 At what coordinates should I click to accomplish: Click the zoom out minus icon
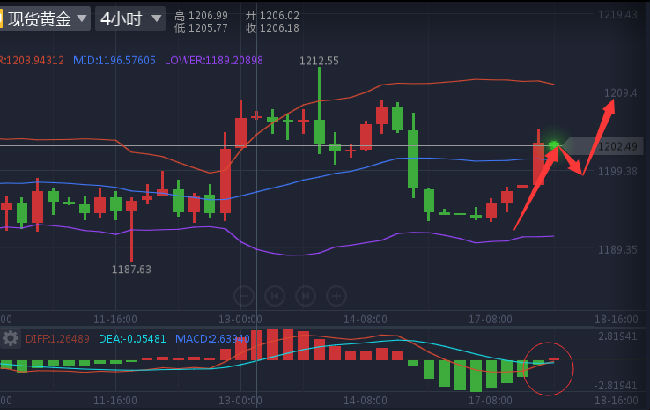coord(243,295)
